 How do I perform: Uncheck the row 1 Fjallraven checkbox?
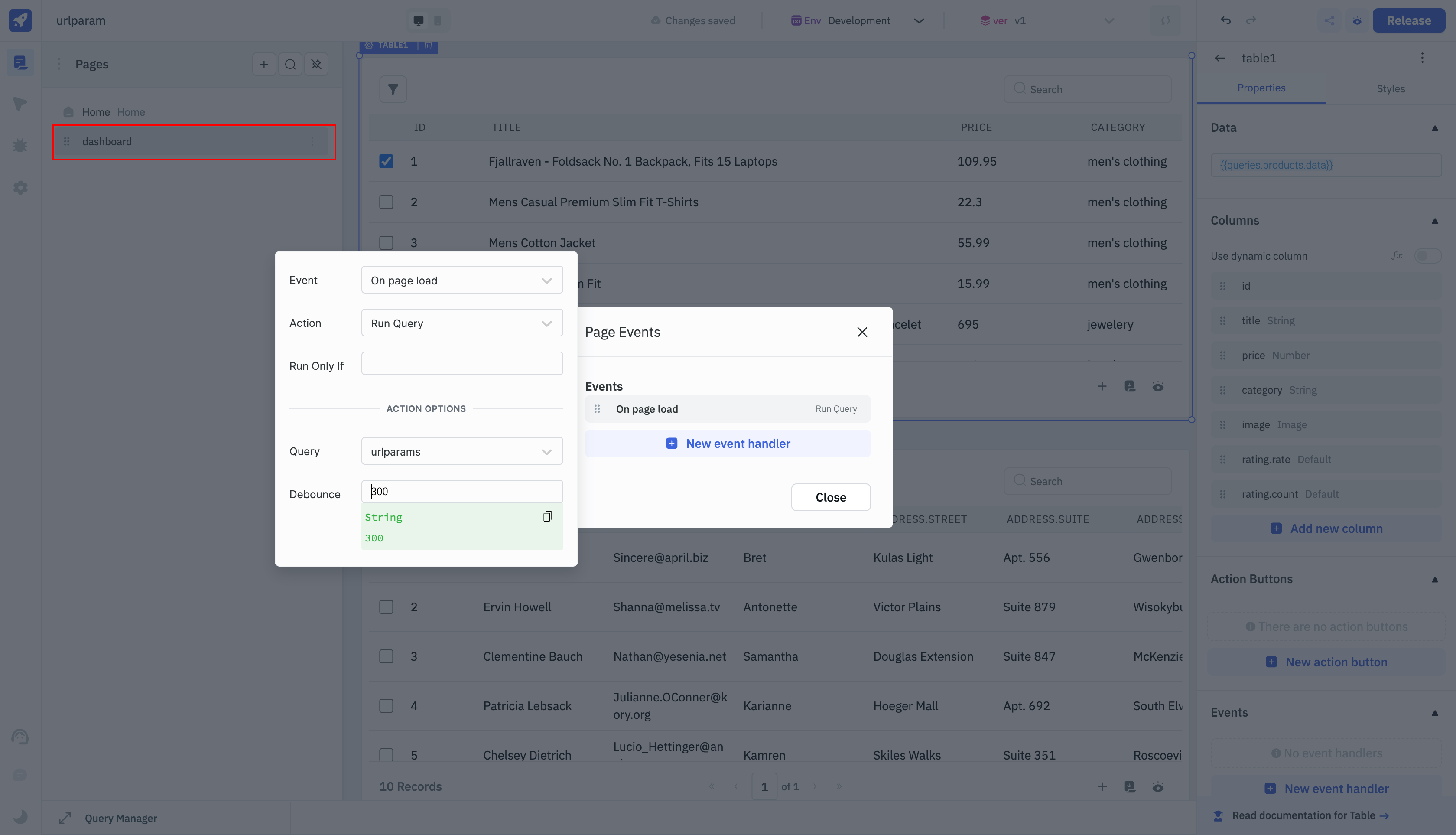click(386, 161)
